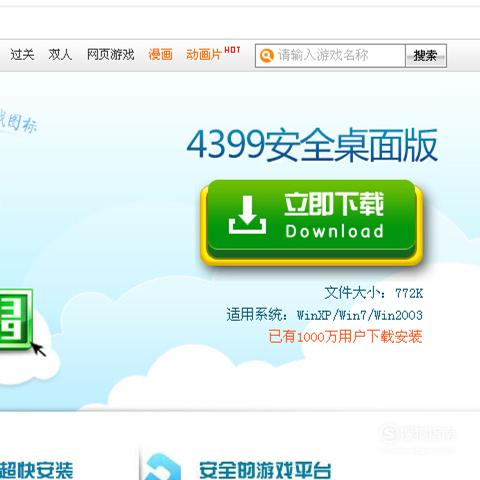The image size is (480, 480).
Task: Click the green 立即下载 Download button
Action: tap(312, 223)
